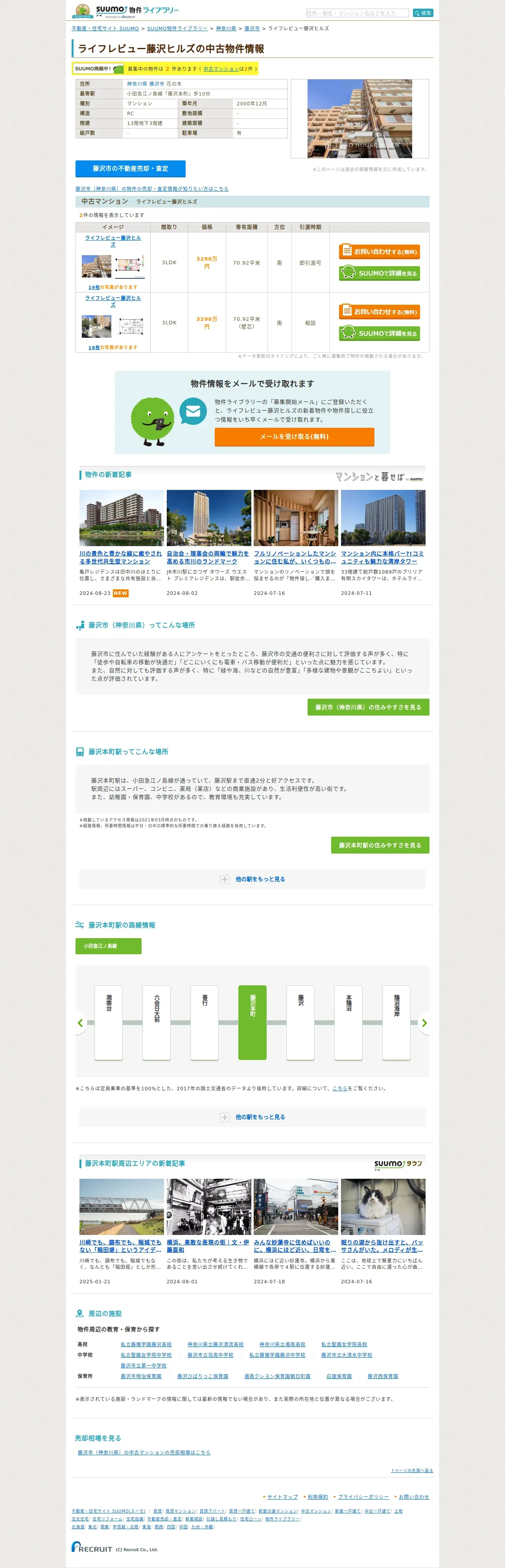Open 藤沢市明治保育園 link

coord(141,1376)
